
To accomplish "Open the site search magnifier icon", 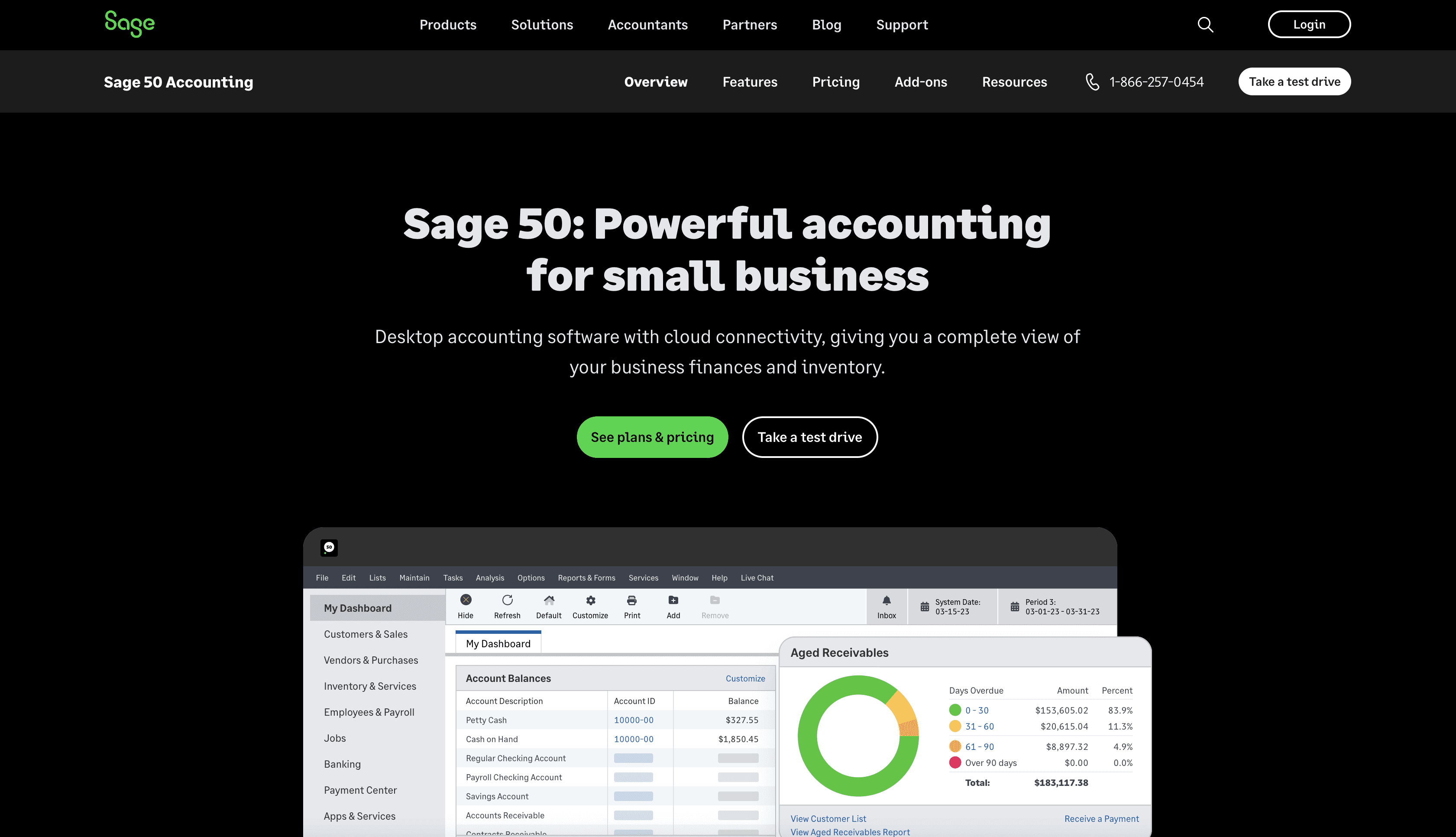I will pyautogui.click(x=1205, y=25).
